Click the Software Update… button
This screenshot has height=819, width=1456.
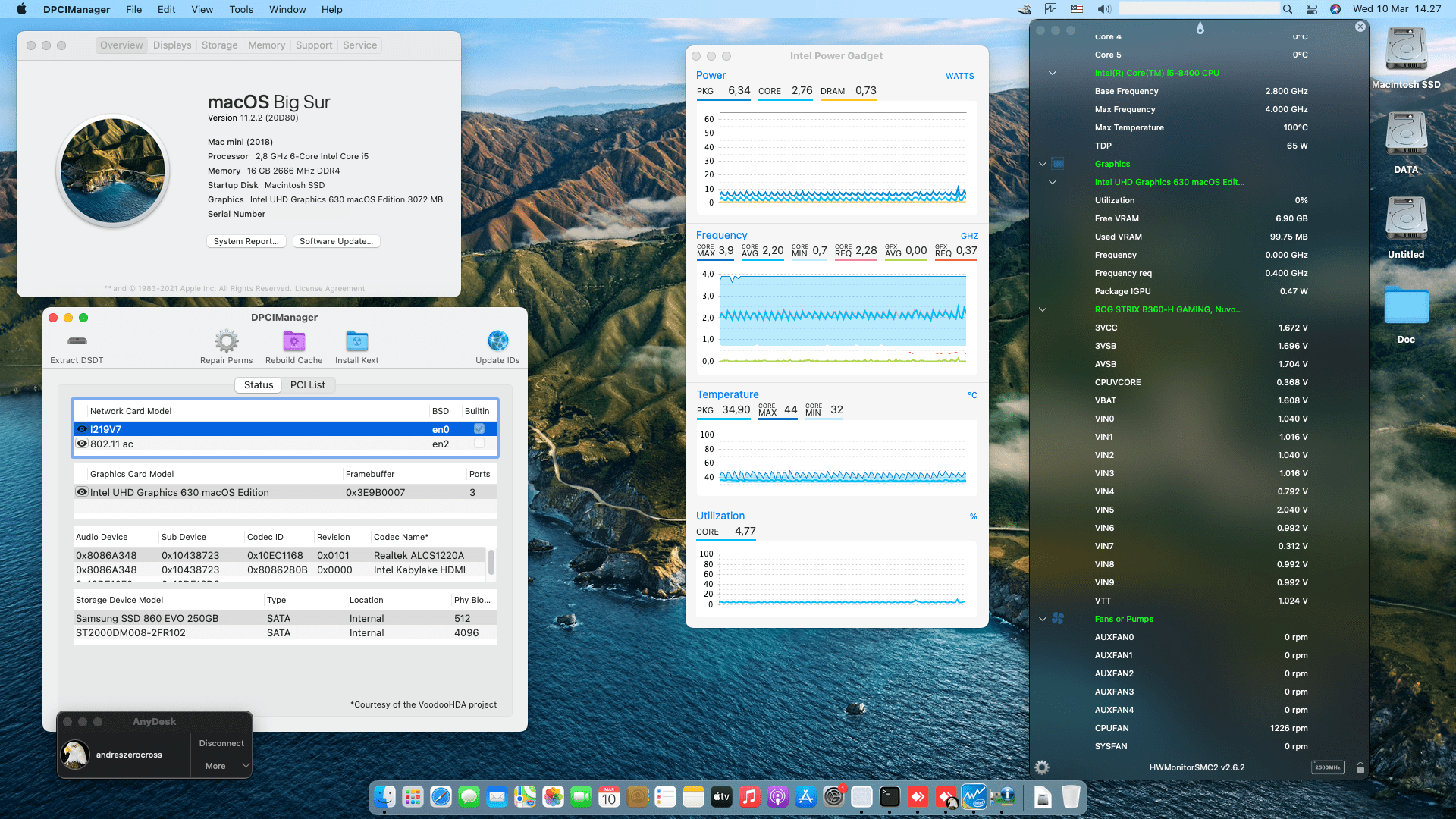point(337,241)
